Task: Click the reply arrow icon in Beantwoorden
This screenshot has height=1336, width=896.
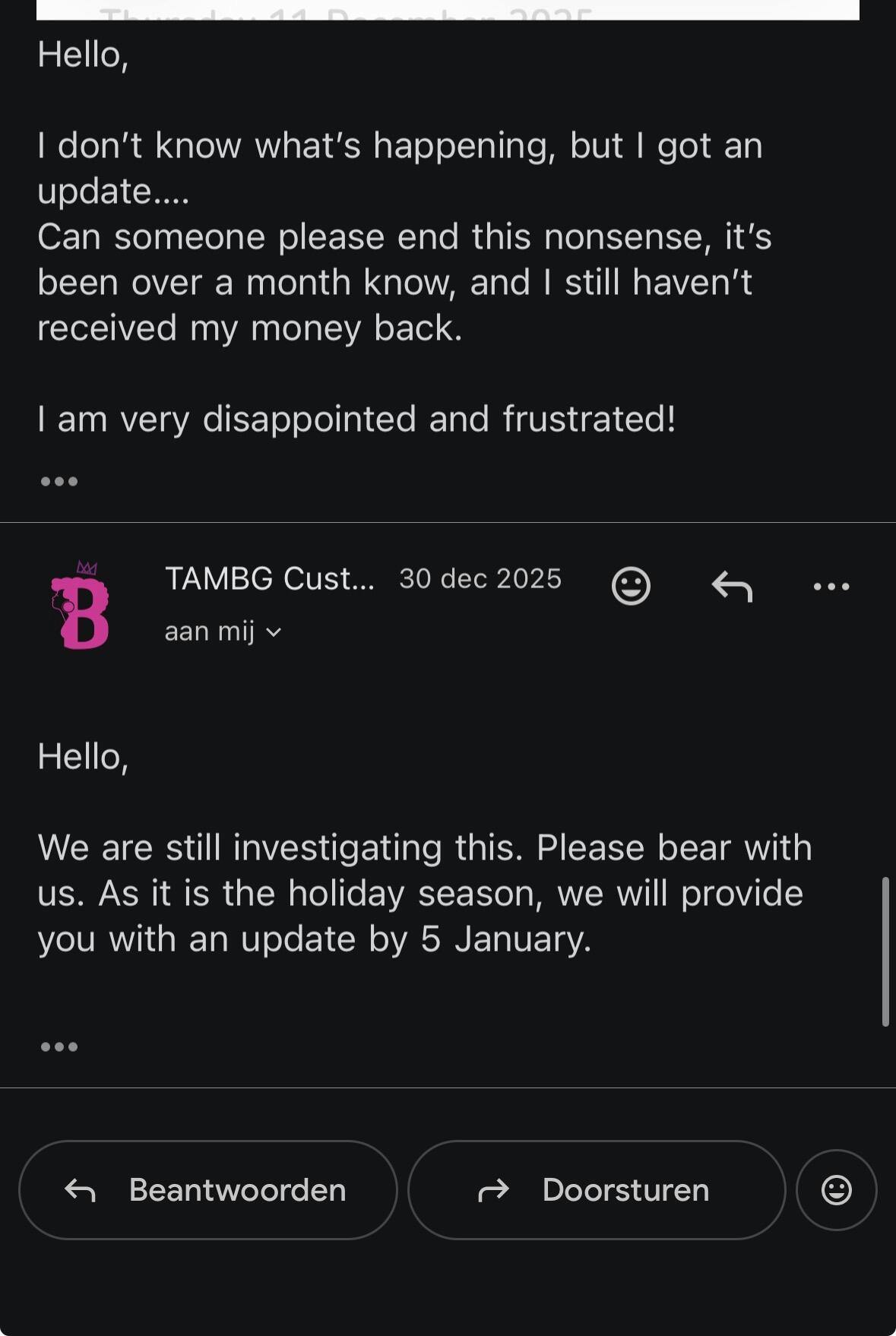Action: click(81, 1190)
